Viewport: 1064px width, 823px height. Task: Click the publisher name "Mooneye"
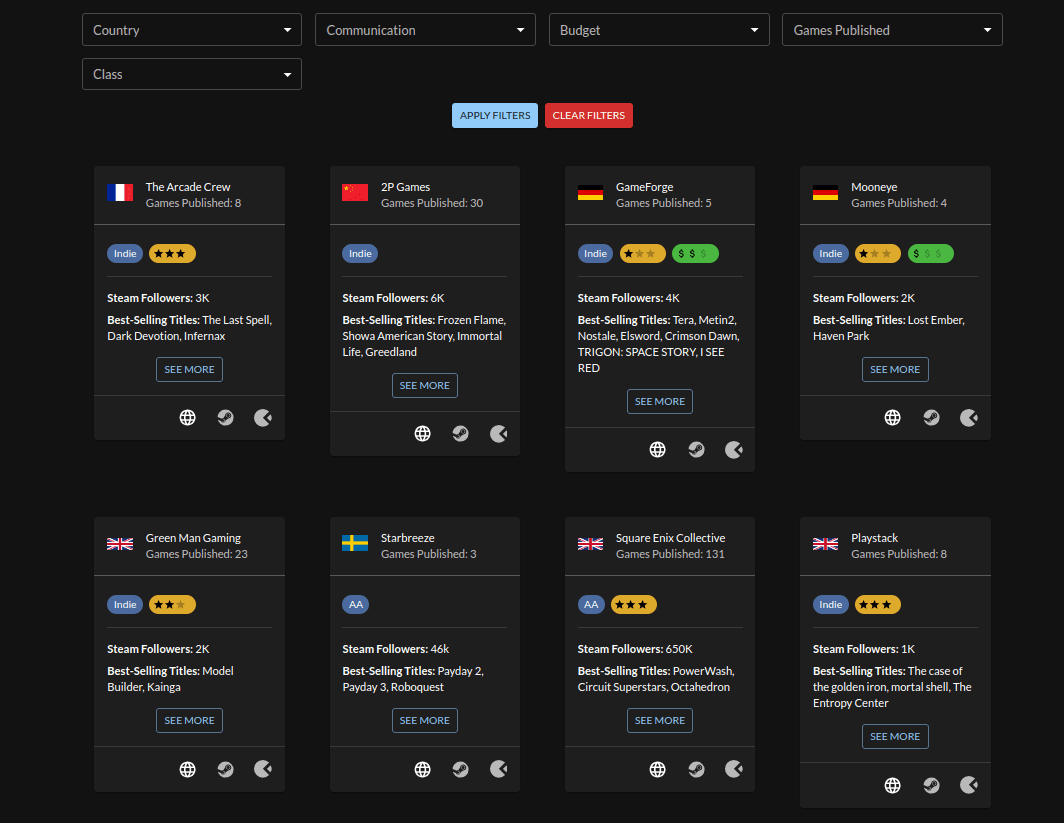(x=874, y=187)
